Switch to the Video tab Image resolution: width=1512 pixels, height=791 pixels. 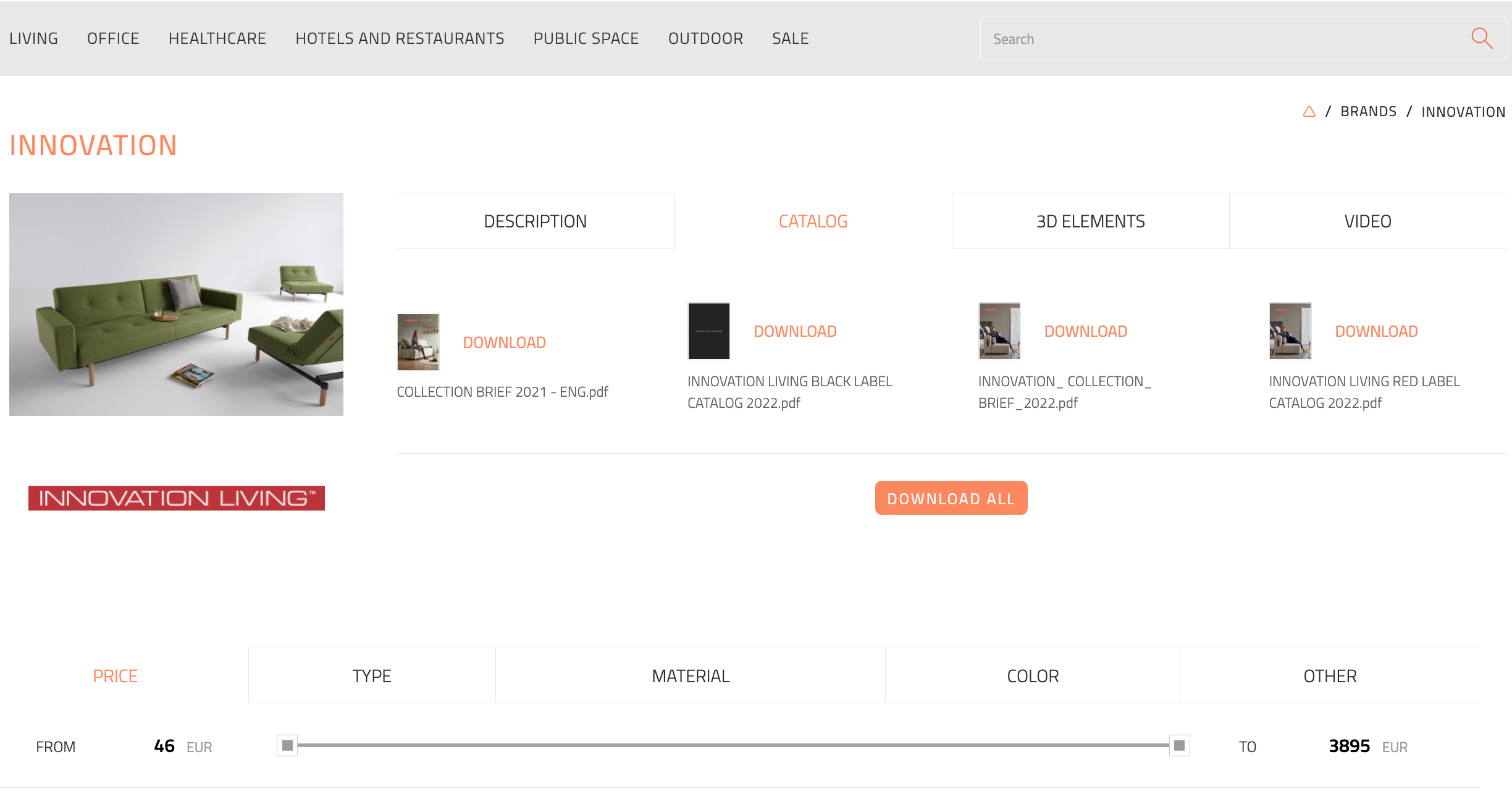[1367, 221]
